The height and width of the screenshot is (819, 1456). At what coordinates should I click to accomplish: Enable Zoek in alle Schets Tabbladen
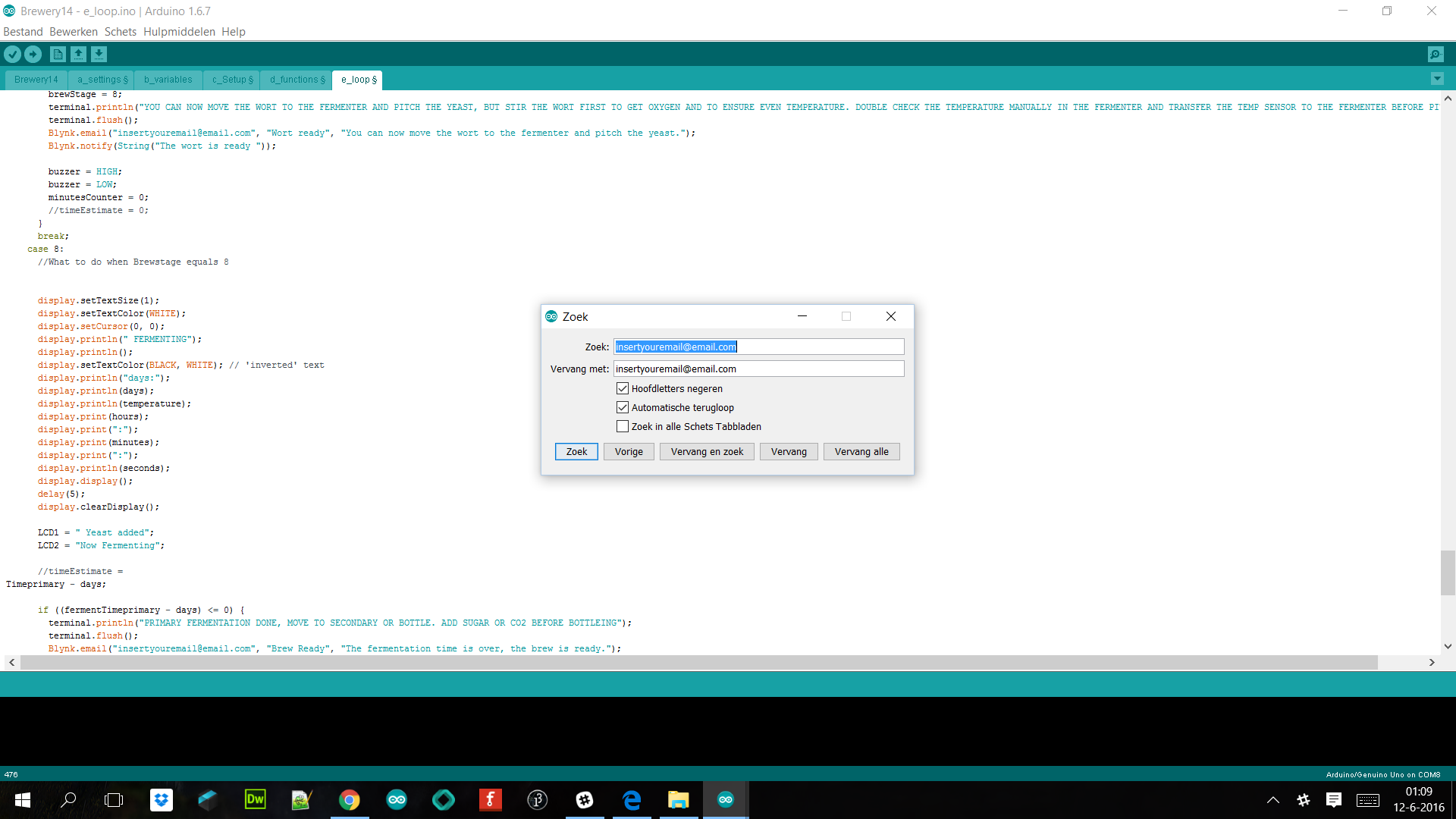(623, 426)
